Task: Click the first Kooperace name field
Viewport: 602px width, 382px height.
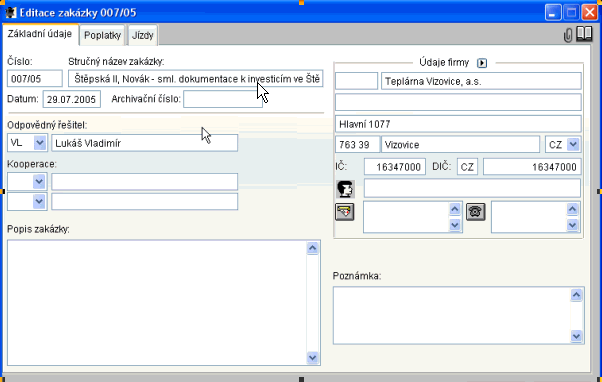Action: click(x=144, y=182)
